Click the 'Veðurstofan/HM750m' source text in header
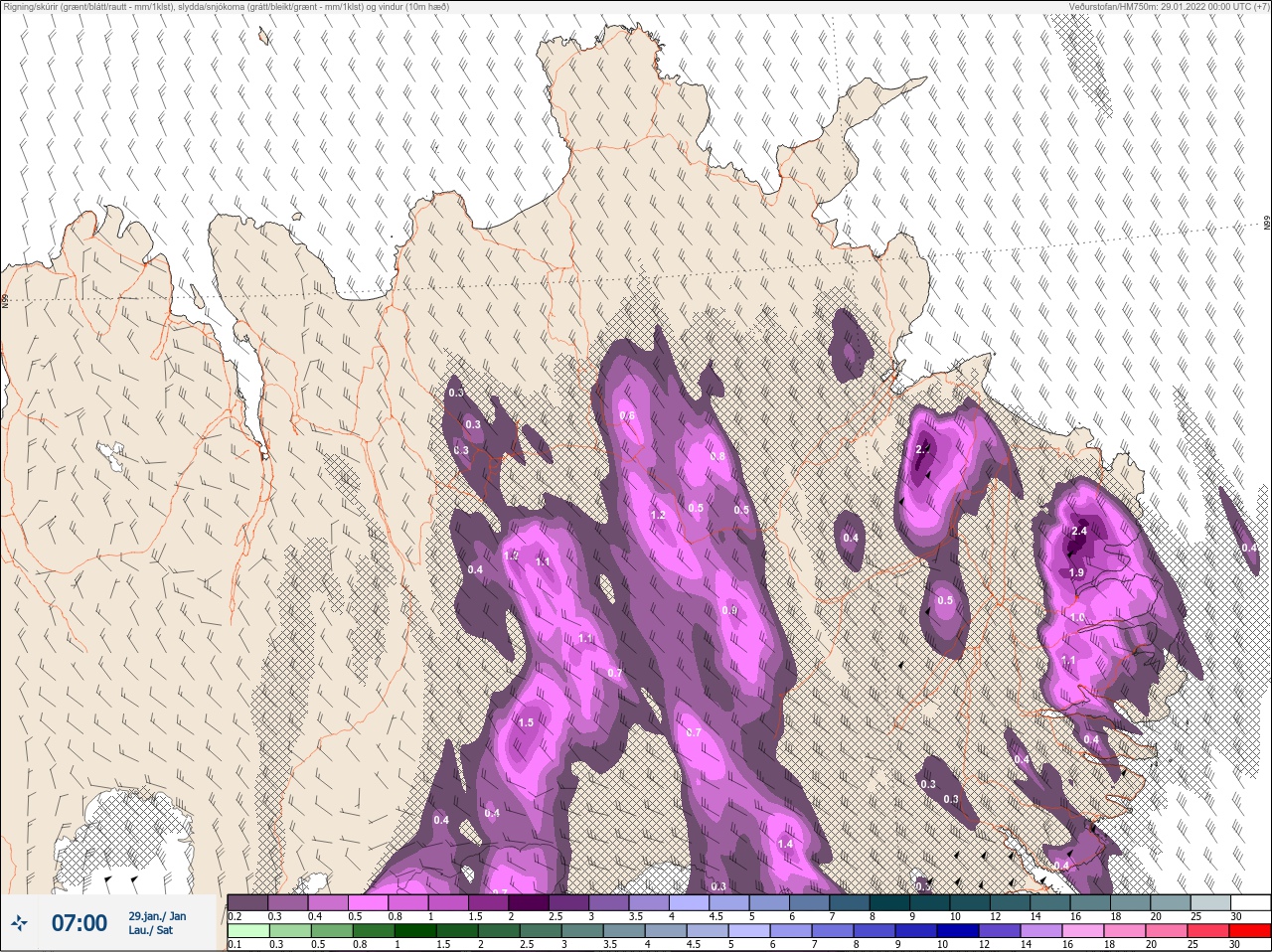Screen dimensions: 1272x952 pos(1113,6)
